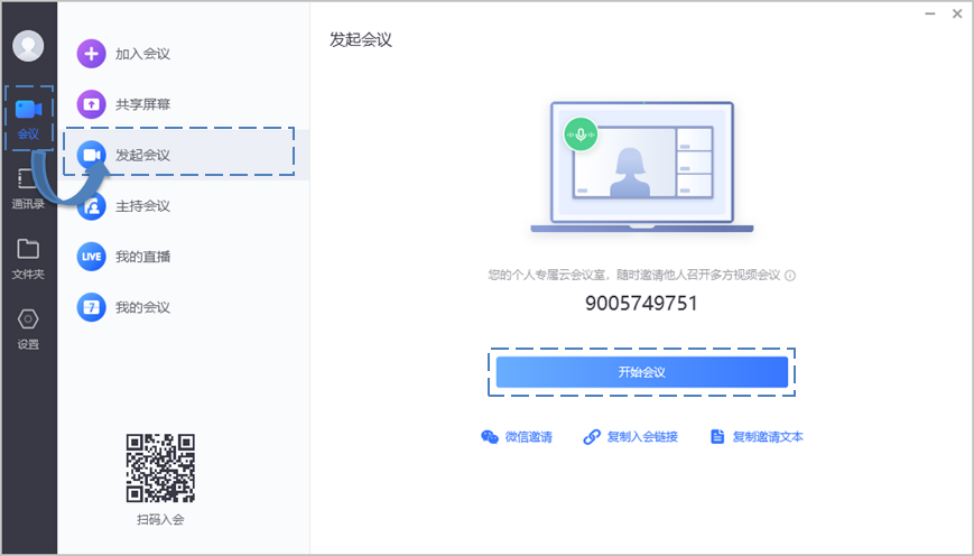Select the 加入会议 menu entry

click(x=186, y=53)
